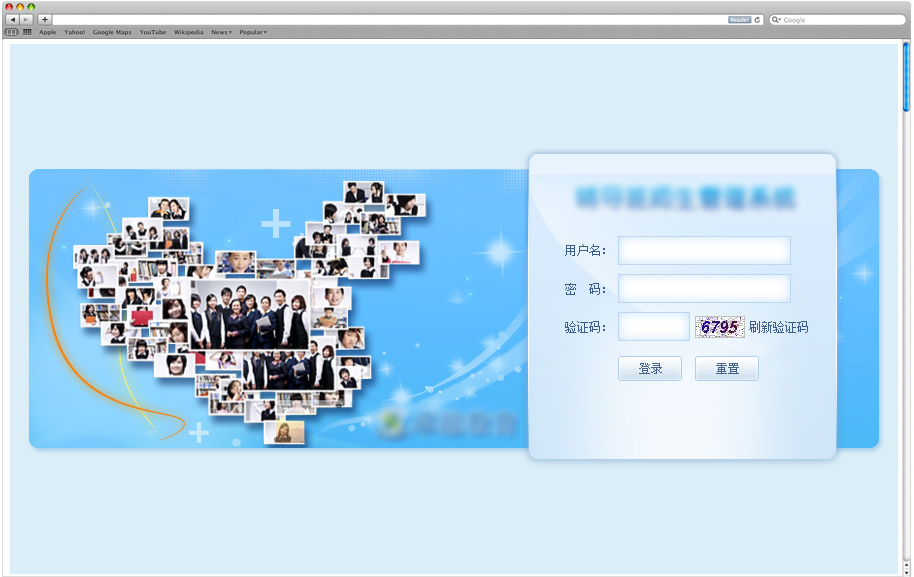Open the YouTube bookmark
The height and width of the screenshot is (577, 914).
pos(153,32)
